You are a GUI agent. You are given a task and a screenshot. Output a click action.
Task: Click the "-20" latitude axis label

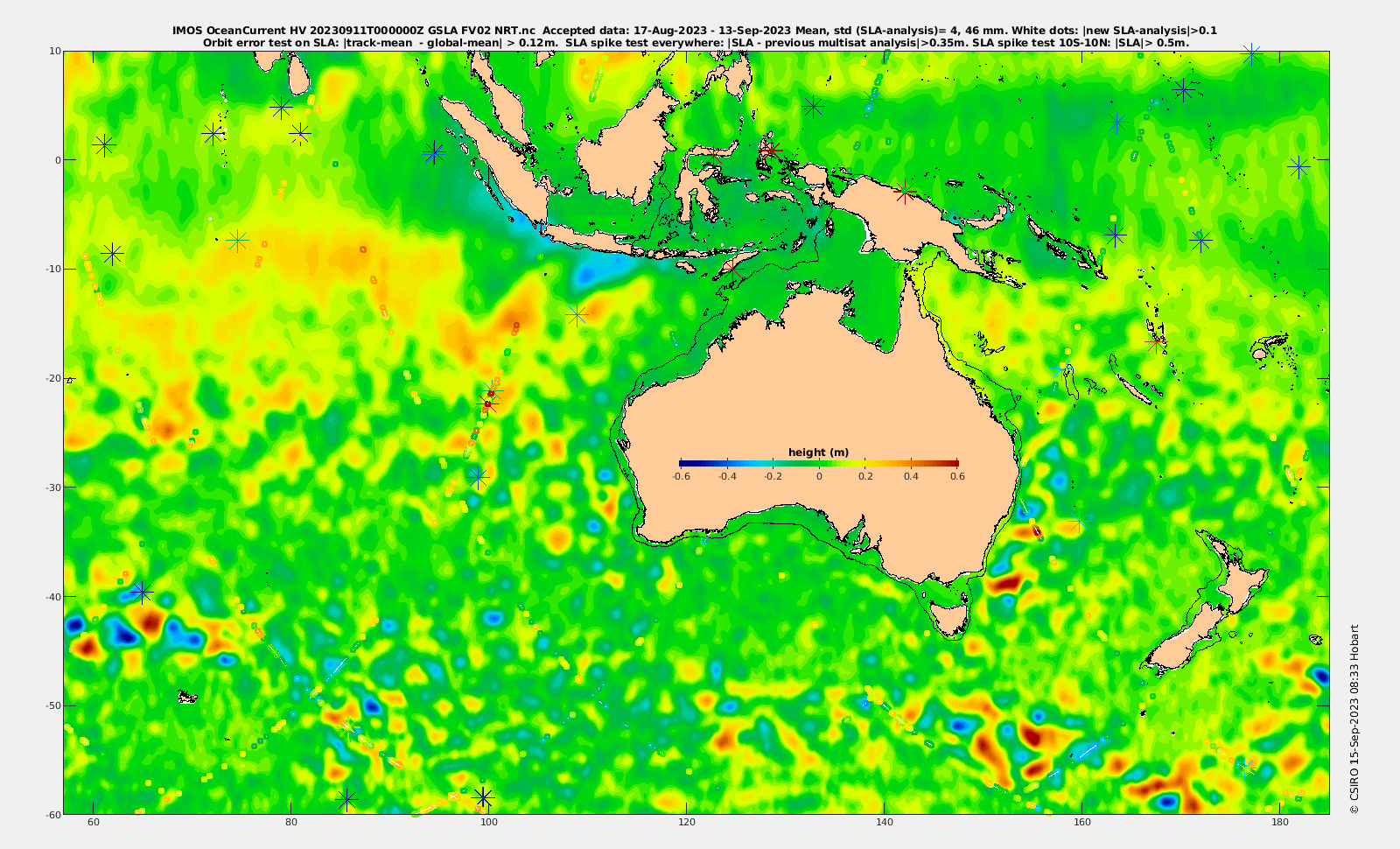[x=53, y=378]
